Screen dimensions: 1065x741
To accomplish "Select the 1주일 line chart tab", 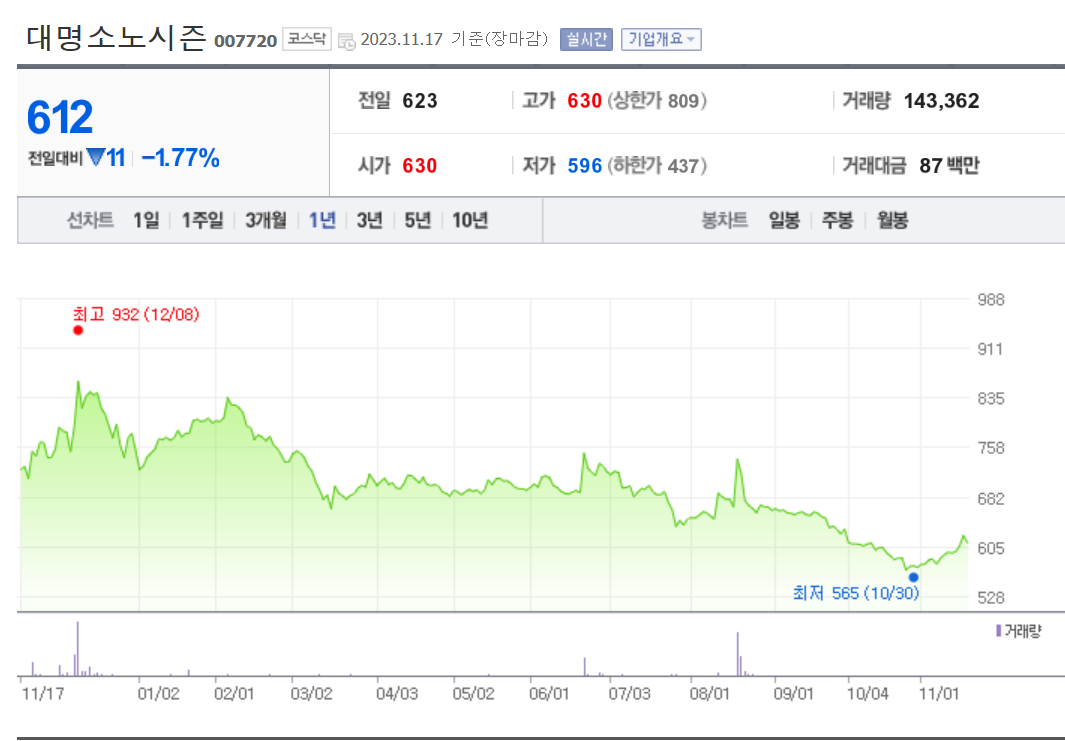I will pos(202,220).
